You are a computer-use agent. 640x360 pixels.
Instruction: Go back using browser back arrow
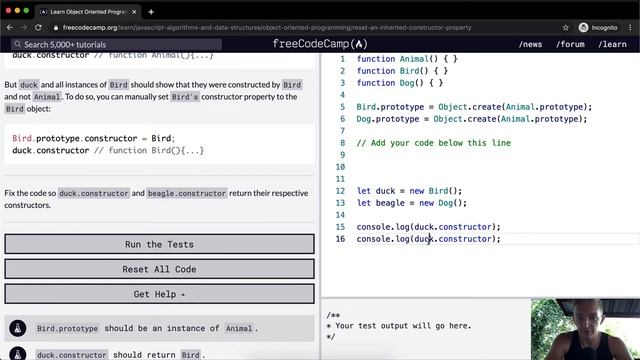click(x=10, y=27)
